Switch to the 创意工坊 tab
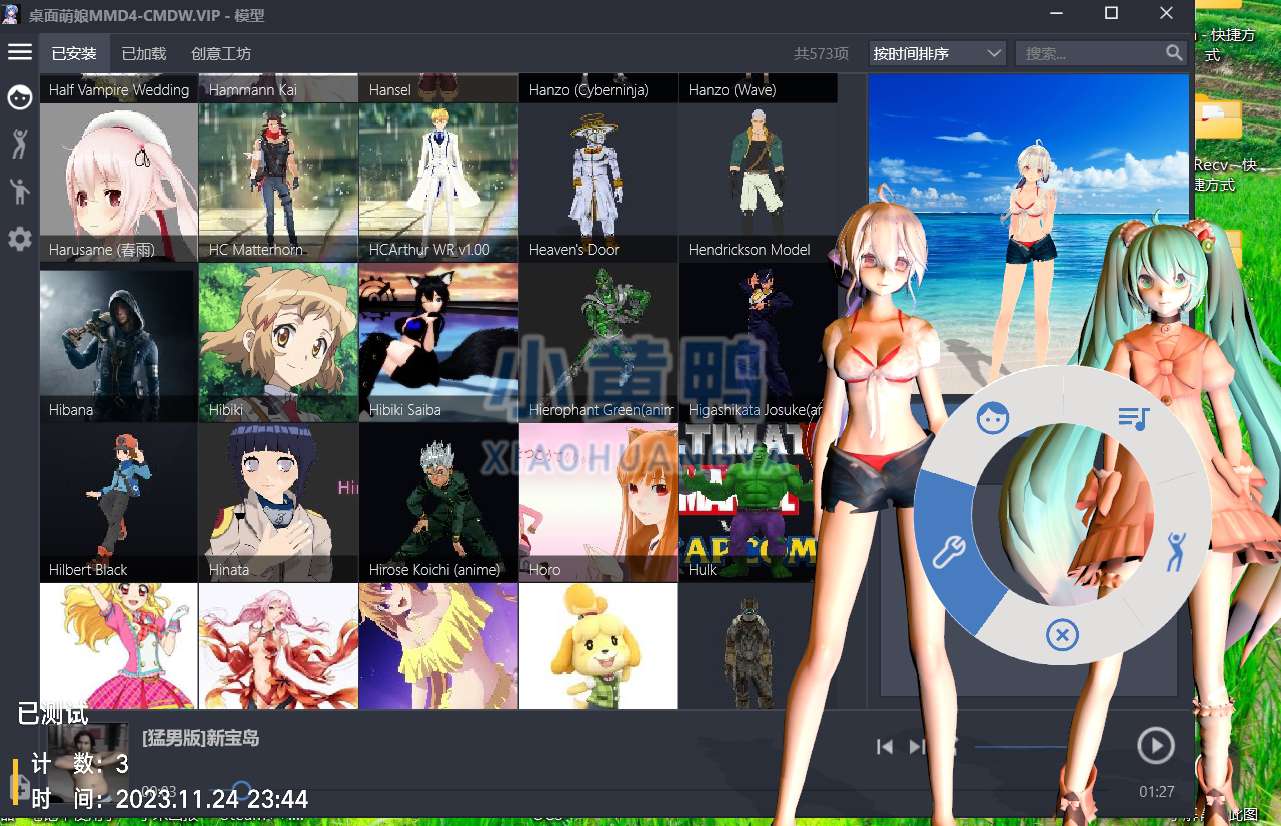The width and height of the screenshot is (1281, 826). click(221, 53)
